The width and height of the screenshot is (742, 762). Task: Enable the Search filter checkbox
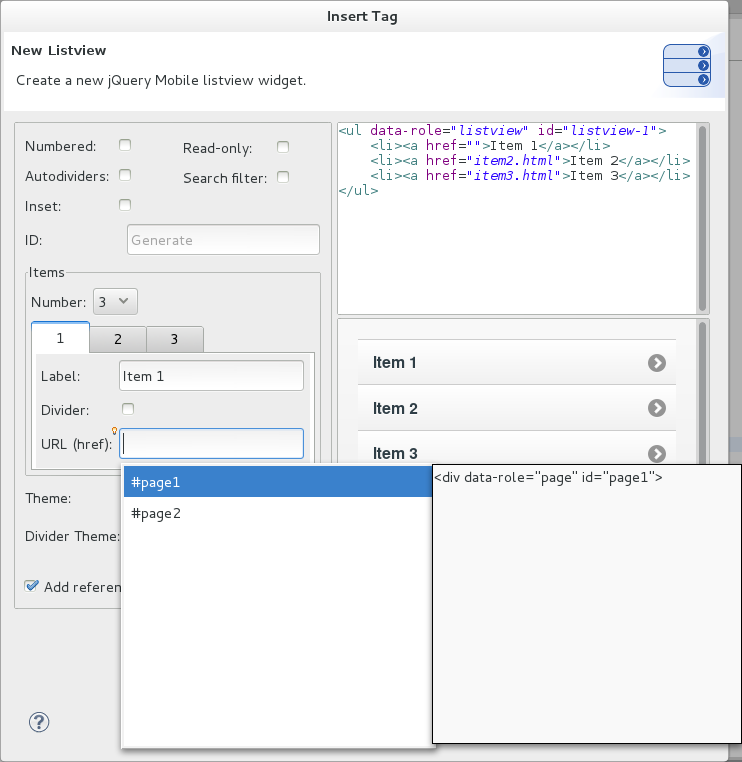click(x=283, y=177)
